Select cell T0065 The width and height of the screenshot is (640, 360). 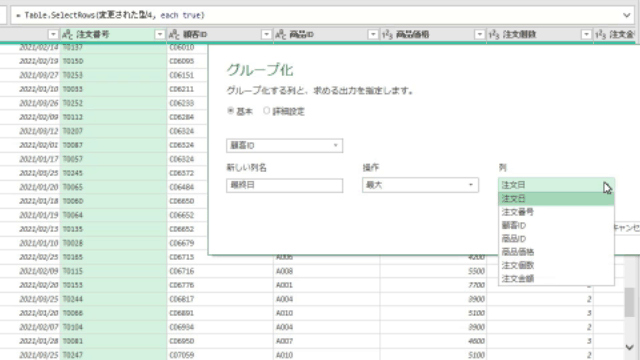pos(113,187)
